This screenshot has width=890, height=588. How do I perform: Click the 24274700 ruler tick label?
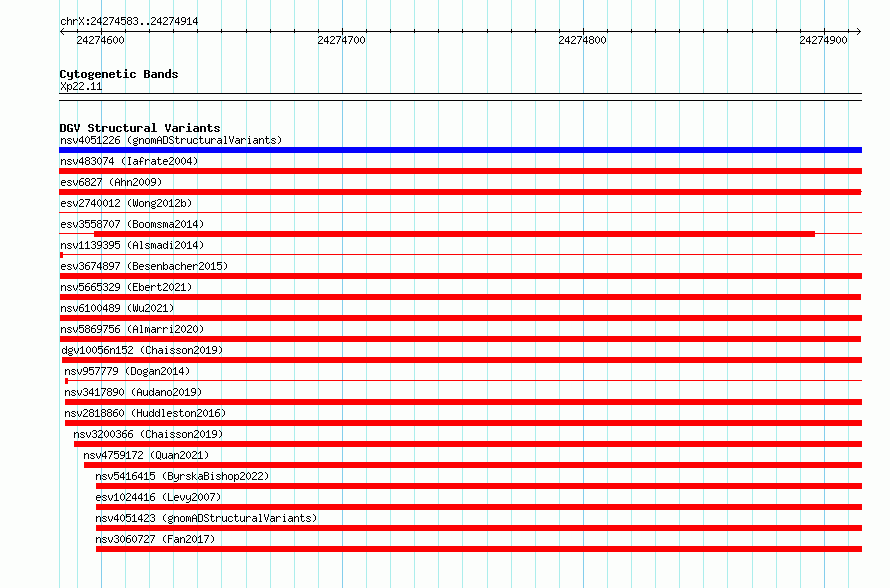[341, 40]
